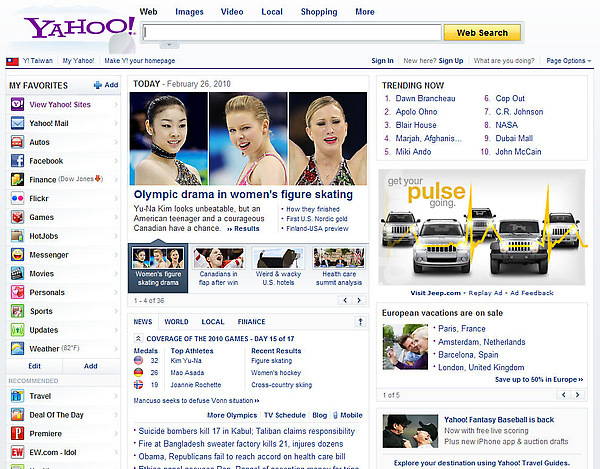The height and width of the screenshot is (469, 600).
Task: Click inside the web search field
Action: point(292,33)
